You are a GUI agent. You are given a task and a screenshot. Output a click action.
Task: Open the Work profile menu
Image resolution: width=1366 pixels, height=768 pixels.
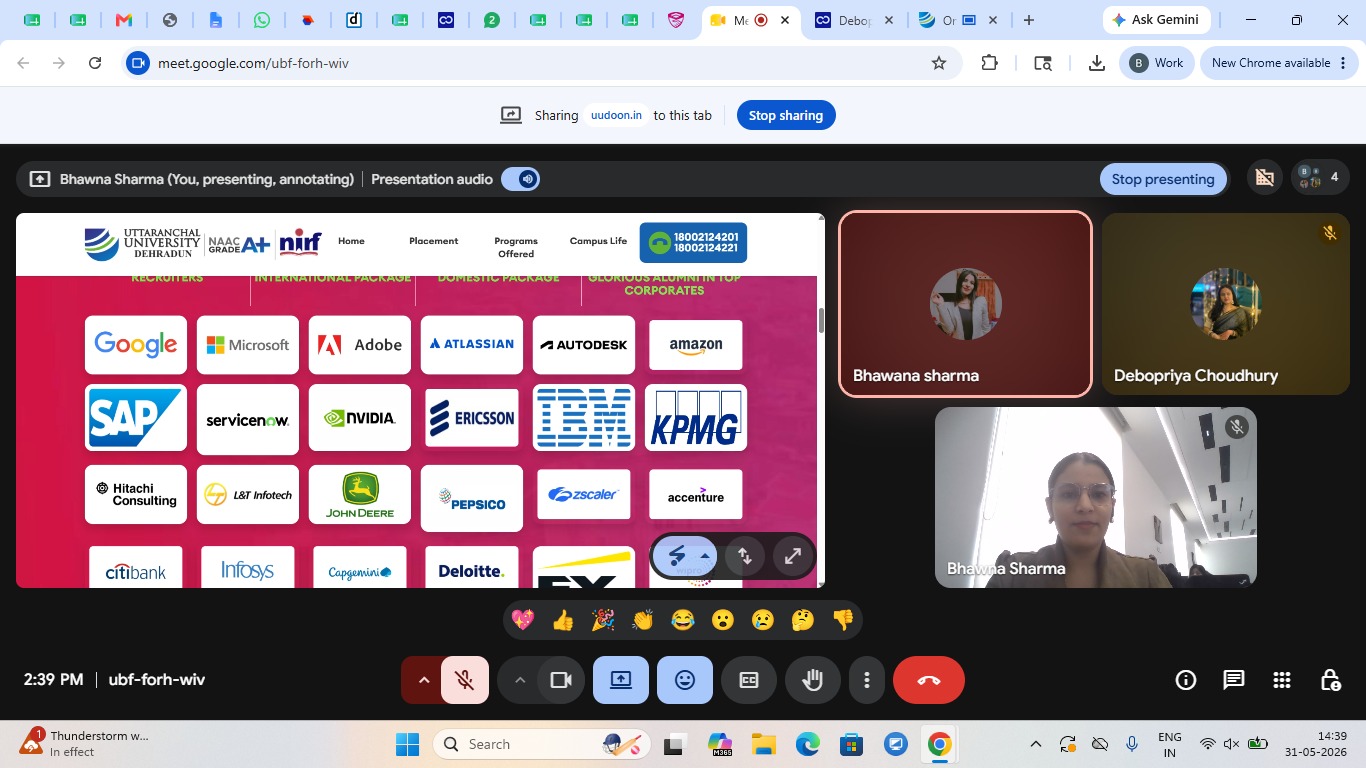pyautogui.click(x=1156, y=63)
